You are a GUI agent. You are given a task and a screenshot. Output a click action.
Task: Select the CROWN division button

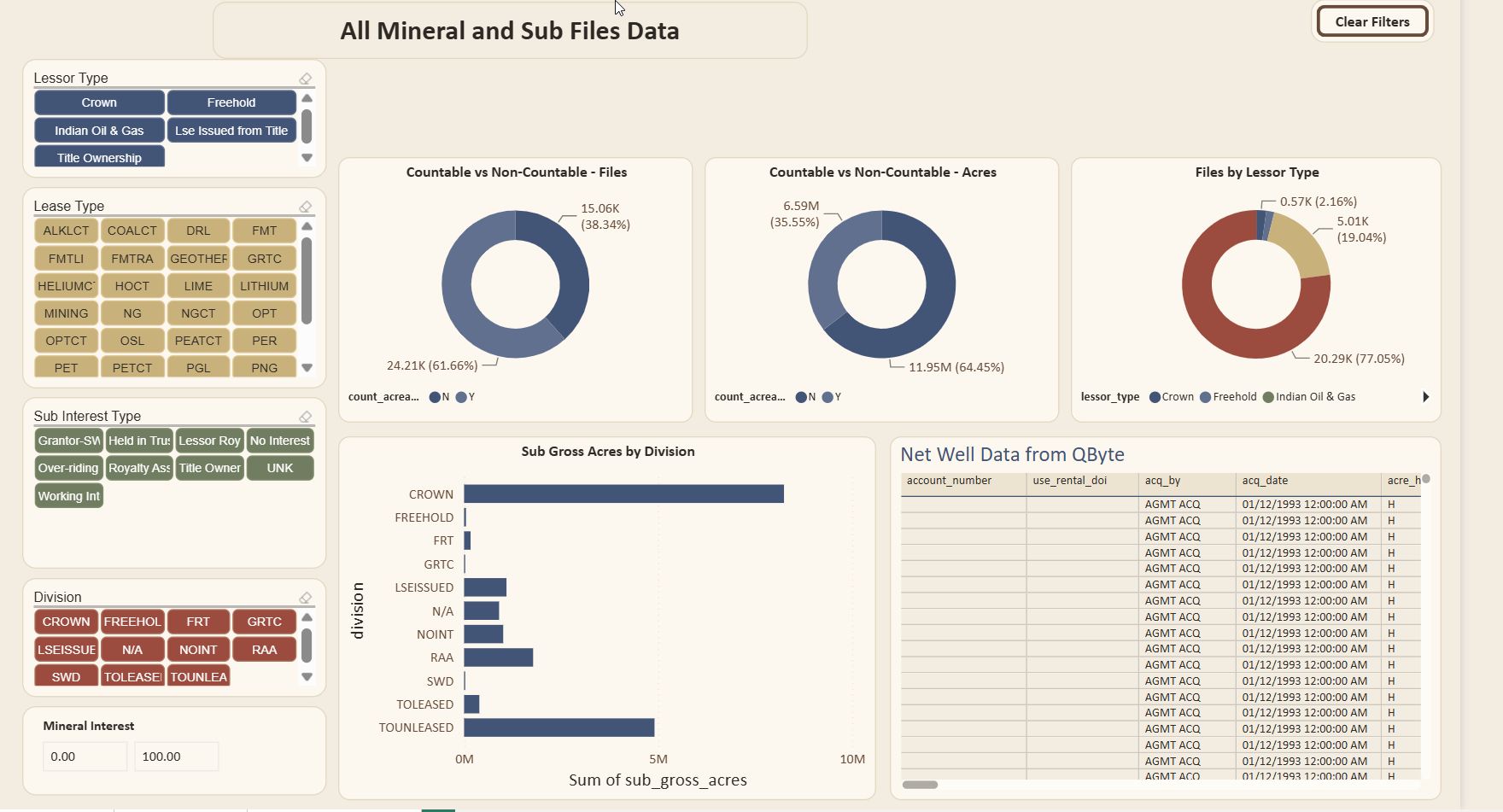tap(66, 622)
